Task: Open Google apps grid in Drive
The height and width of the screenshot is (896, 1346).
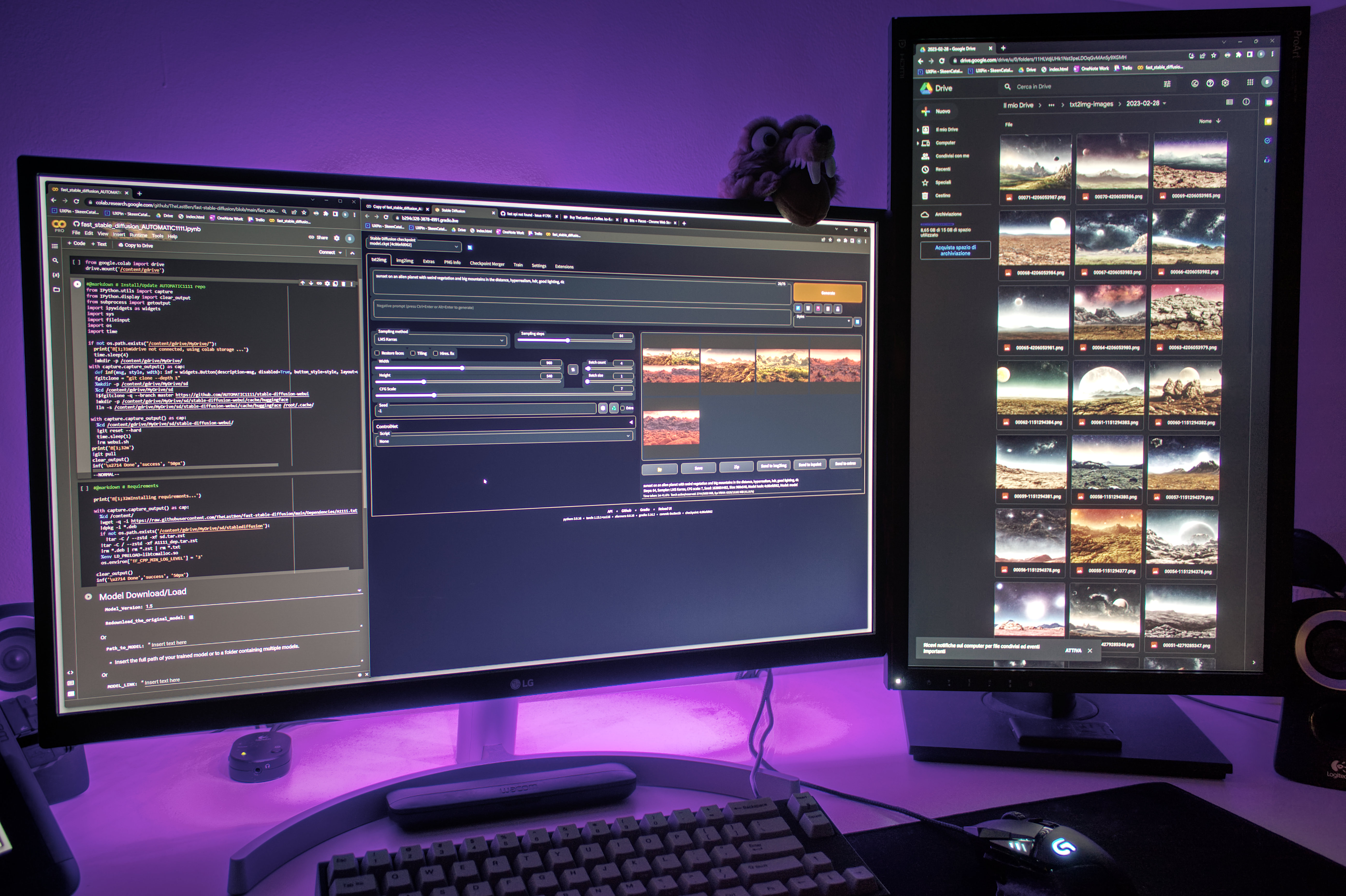Action: [1250, 82]
